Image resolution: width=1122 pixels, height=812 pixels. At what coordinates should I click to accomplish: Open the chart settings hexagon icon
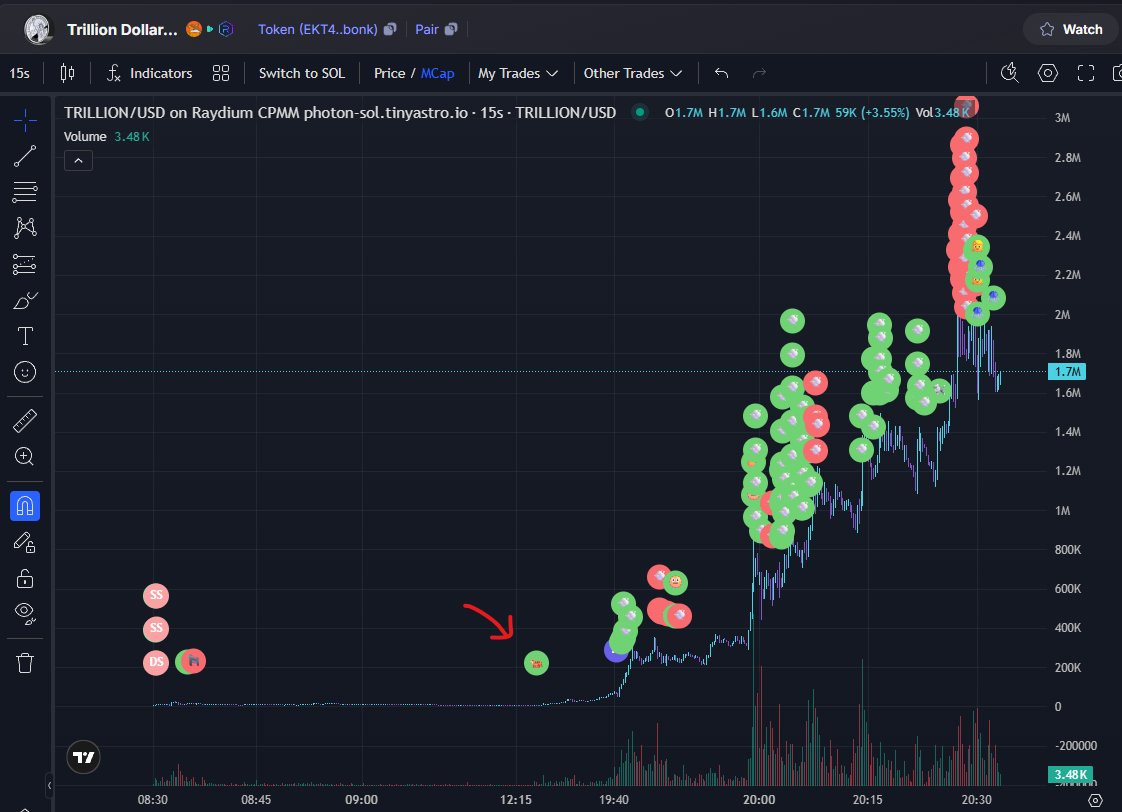coord(1048,73)
